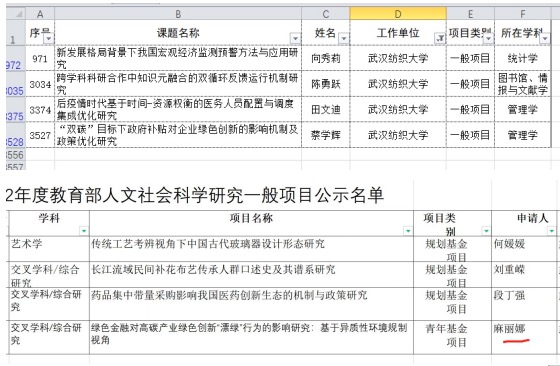
Task: Open active filter on 工作单位 column
Action: pos(440,38)
